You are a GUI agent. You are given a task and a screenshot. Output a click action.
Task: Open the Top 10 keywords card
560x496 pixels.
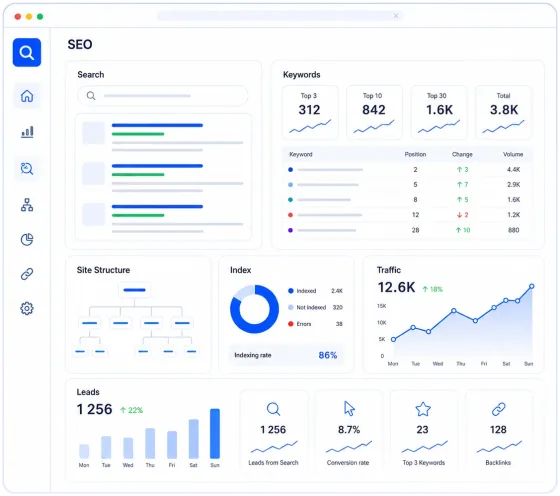[x=374, y=112]
